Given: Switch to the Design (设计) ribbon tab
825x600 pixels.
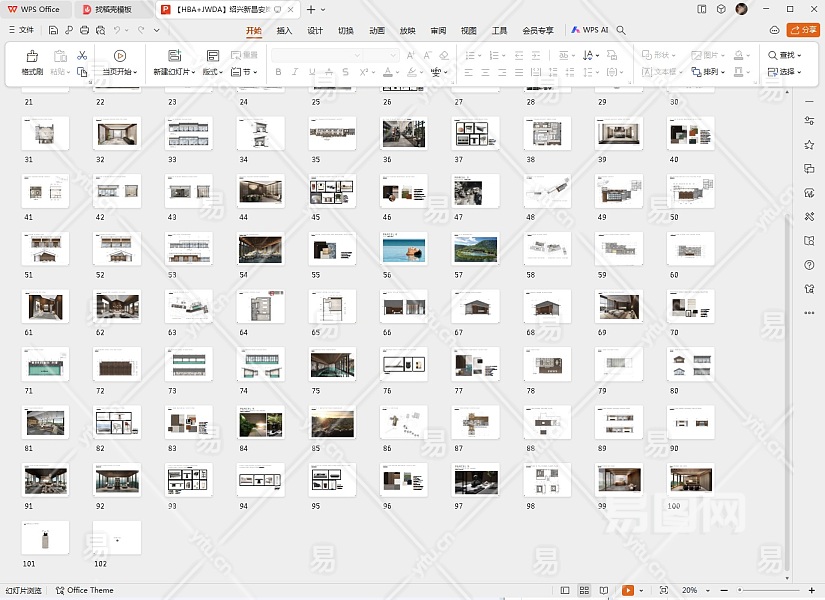Looking at the screenshot, I should pyautogui.click(x=315, y=31).
